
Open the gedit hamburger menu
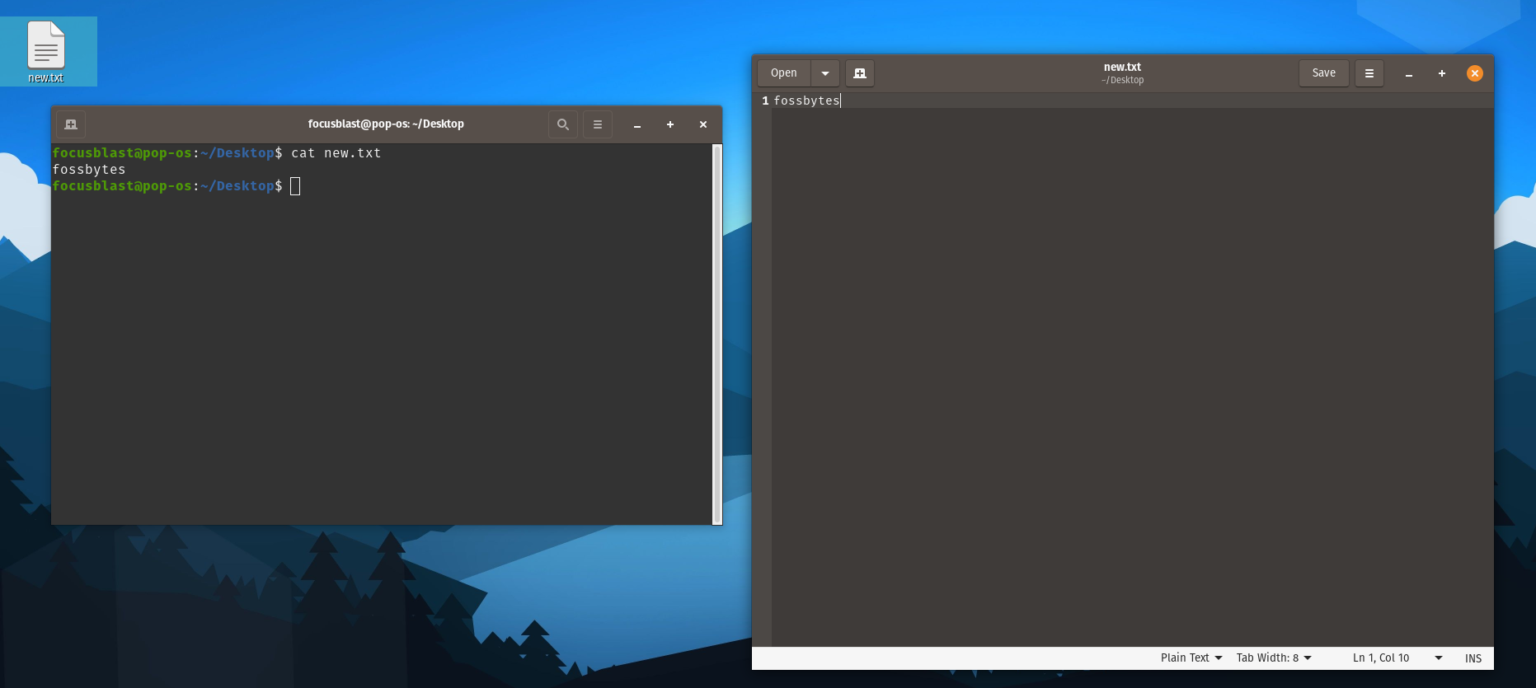pyautogui.click(x=1368, y=72)
